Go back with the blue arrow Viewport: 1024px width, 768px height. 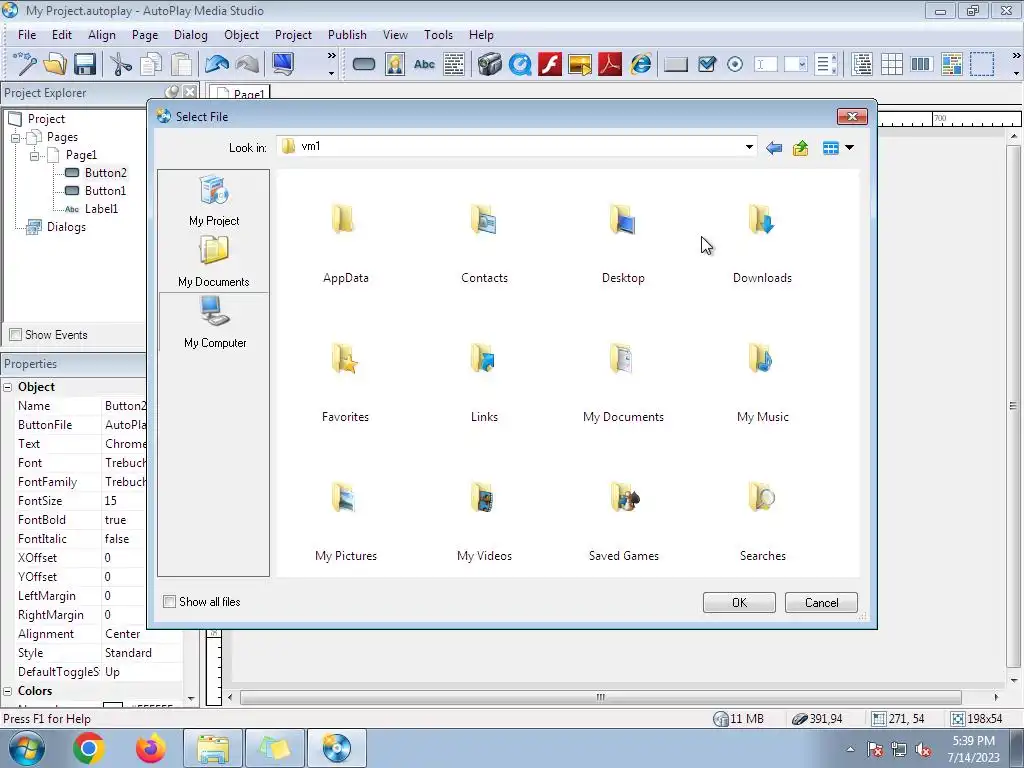(x=774, y=148)
